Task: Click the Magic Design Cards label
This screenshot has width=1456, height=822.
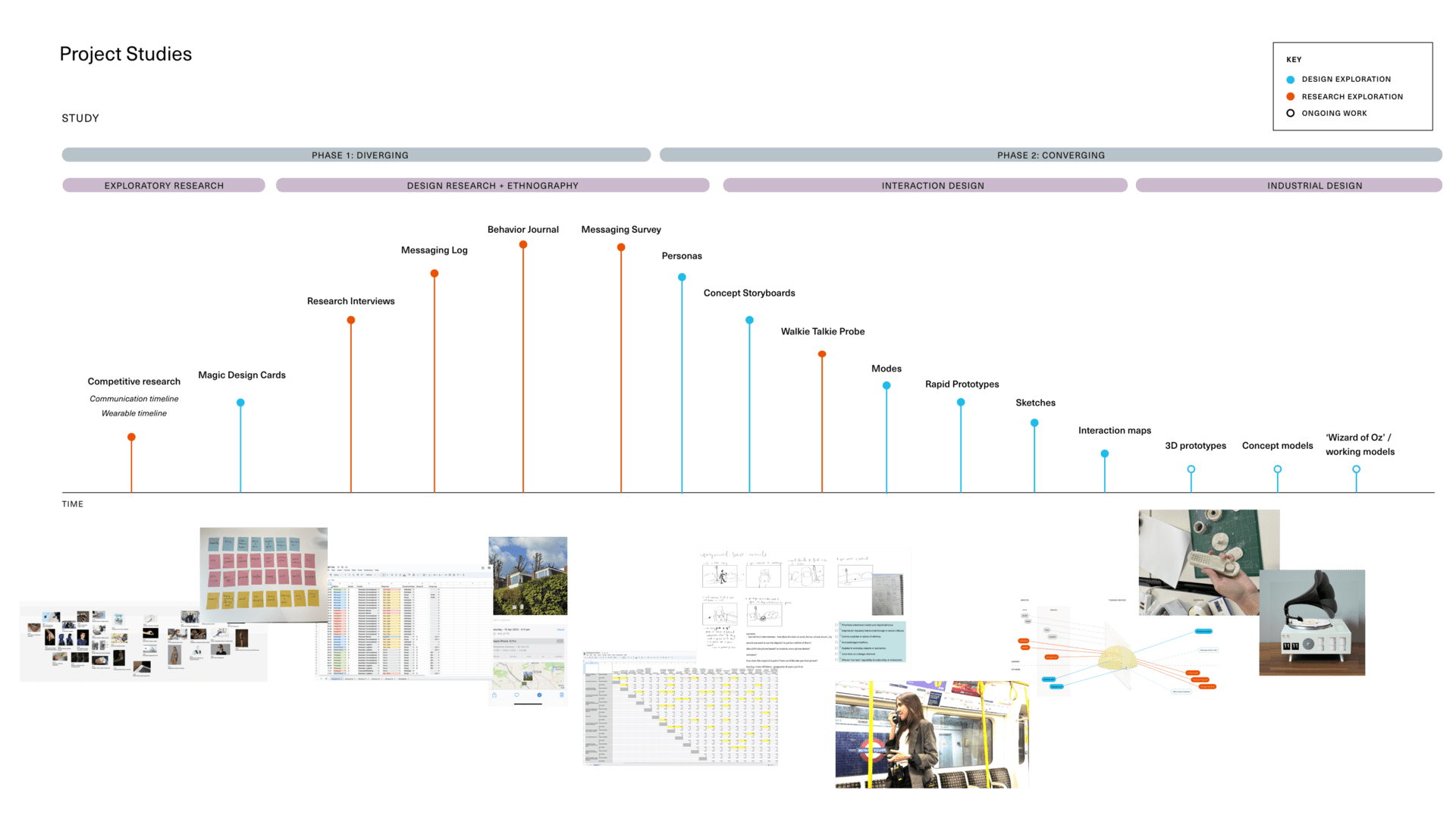Action: pyautogui.click(x=242, y=375)
